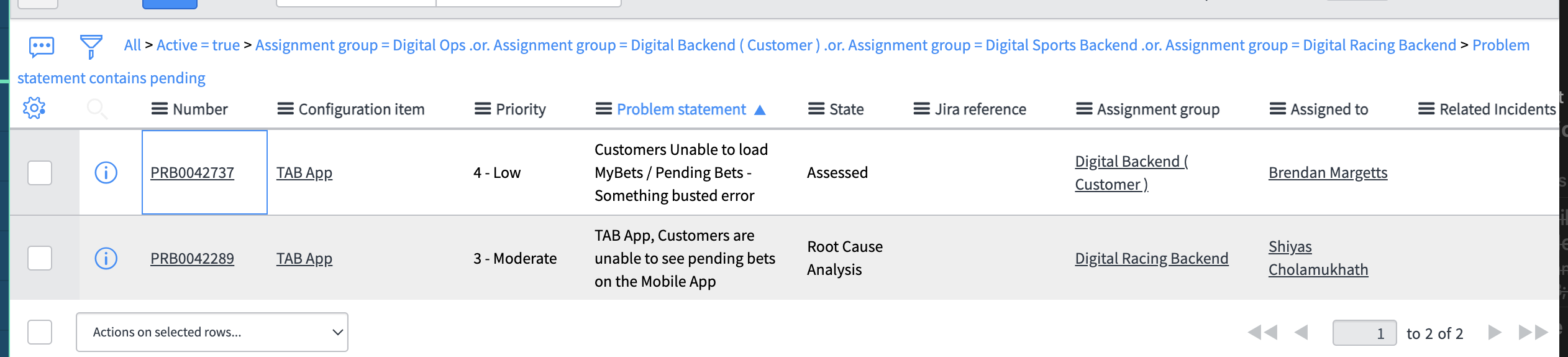
Task: Go to the next page arrow
Action: pyautogui.click(x=1495, y=333)
